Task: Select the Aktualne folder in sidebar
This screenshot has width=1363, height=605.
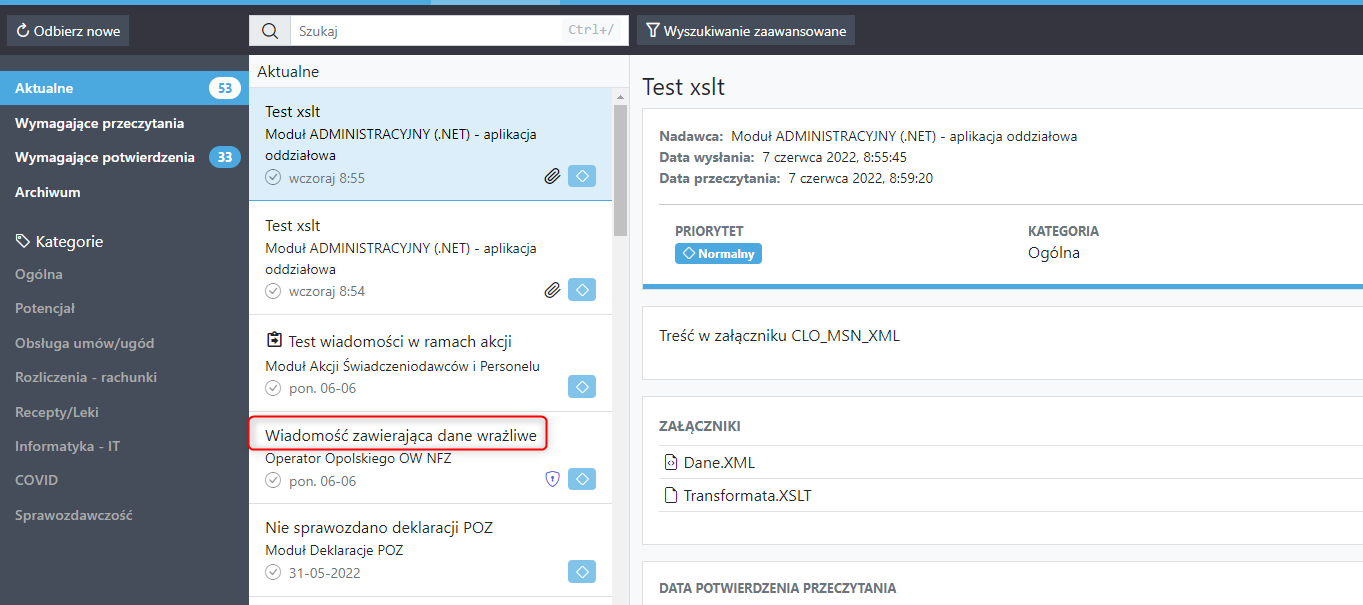Action: click(44, 88)
